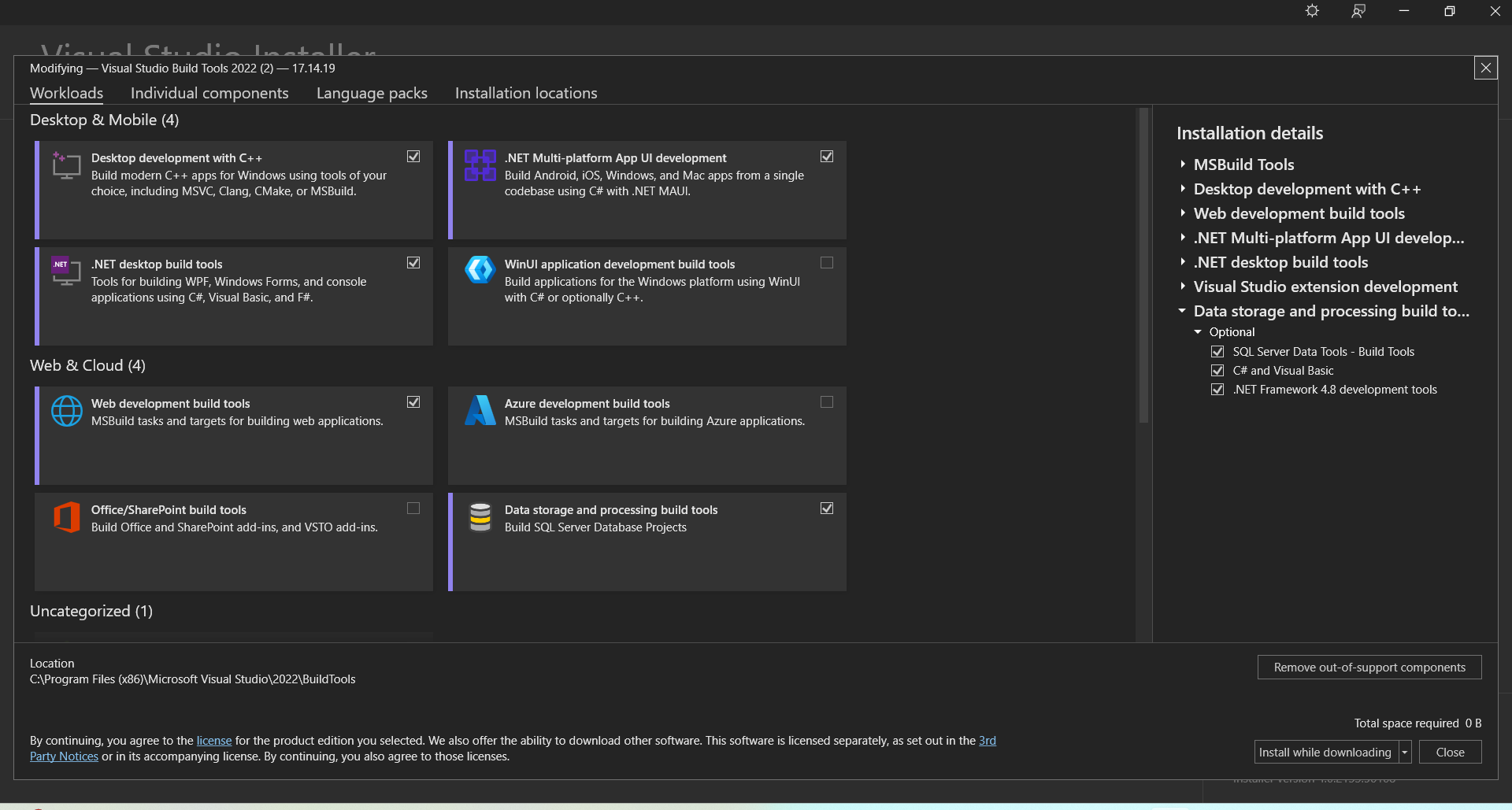
Task: Click the Azure development build tools icon
Action: pyautogui.click(x=480, y=410)
